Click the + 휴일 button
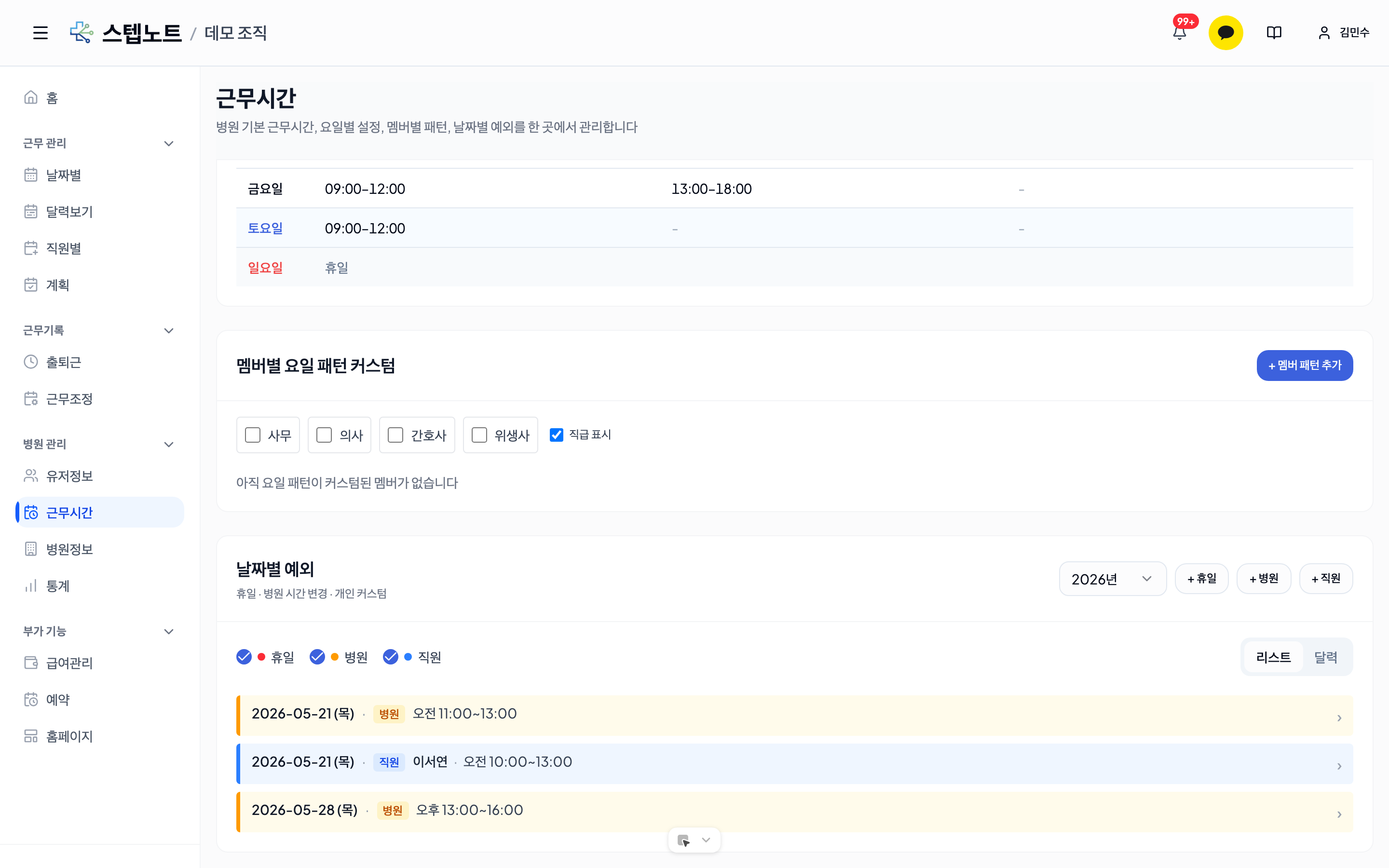The image size is (1389, 868). pyautogui.click(x=1201, y=579)
